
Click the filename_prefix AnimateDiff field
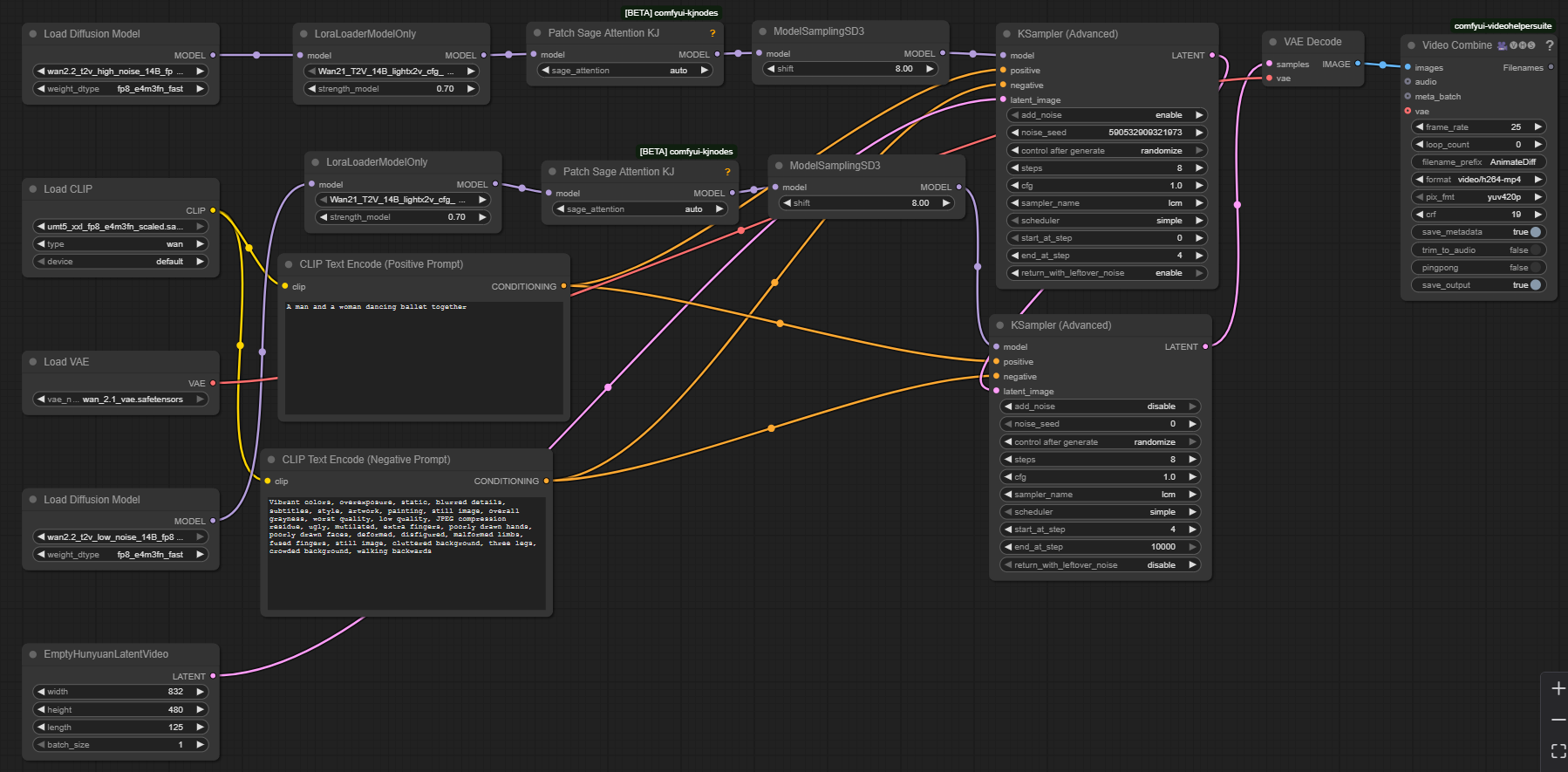coord(1478,162)
